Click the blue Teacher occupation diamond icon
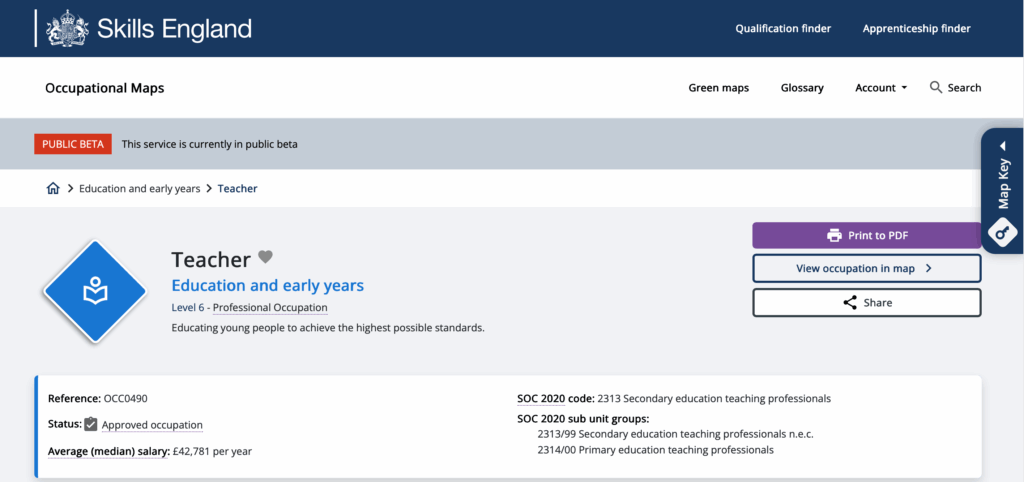Viewport: 1024px width, 482px height. pyautogui.click(x=95, y=292)
